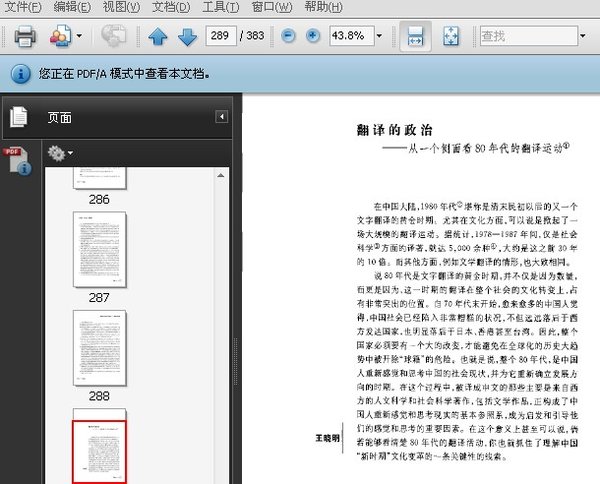
Task: Open the zoom percentage dropdown arrow
Action: point(380,36)
